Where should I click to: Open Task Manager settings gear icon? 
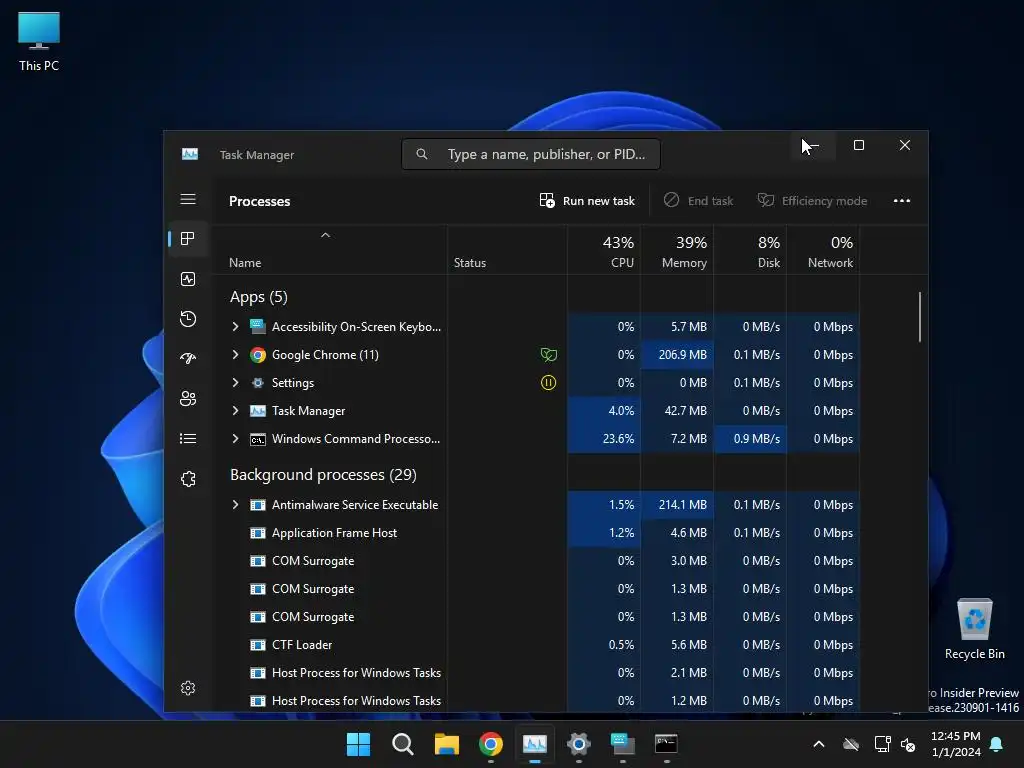point(188,688)
